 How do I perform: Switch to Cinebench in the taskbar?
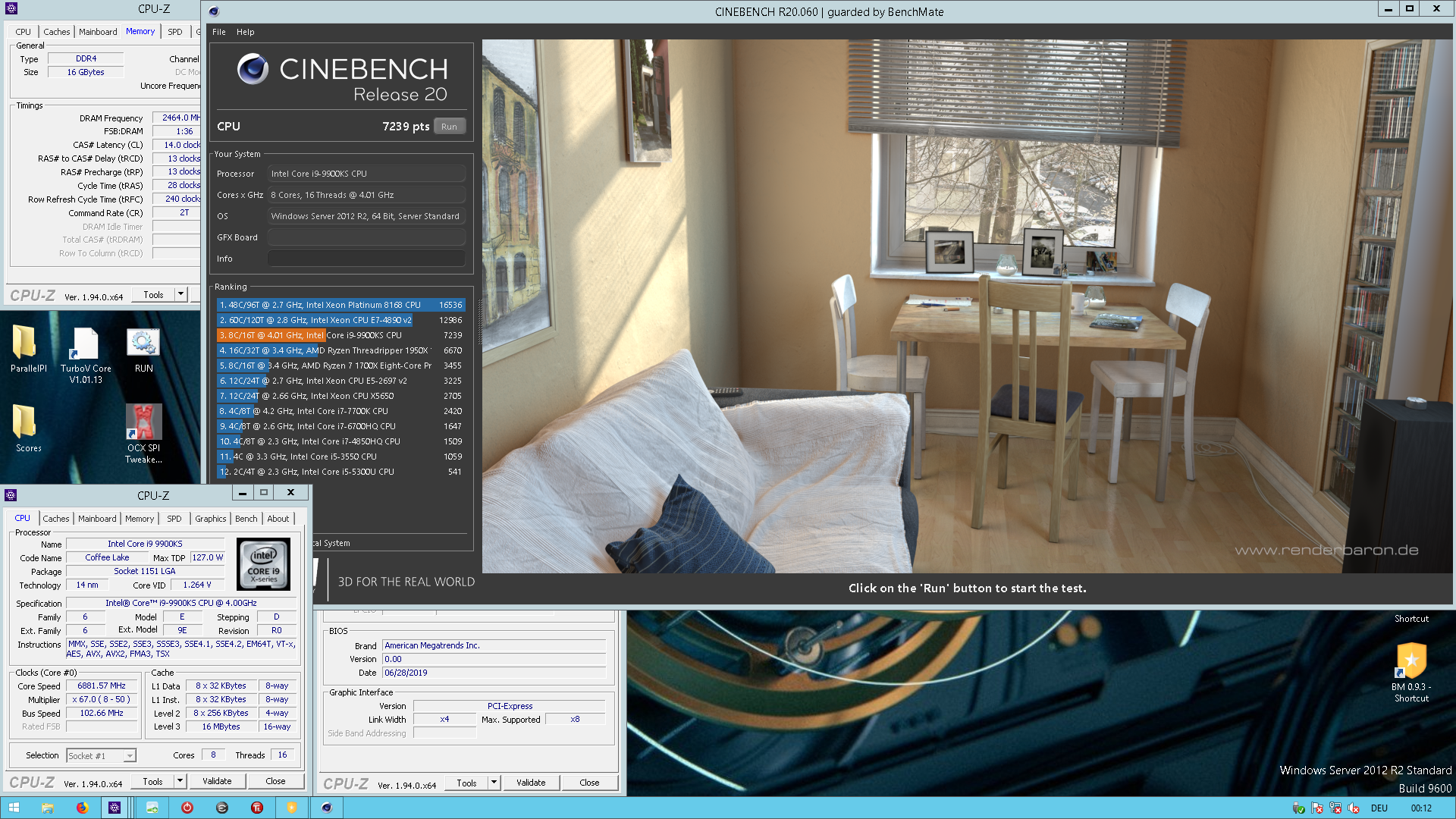tap(327, 808)
